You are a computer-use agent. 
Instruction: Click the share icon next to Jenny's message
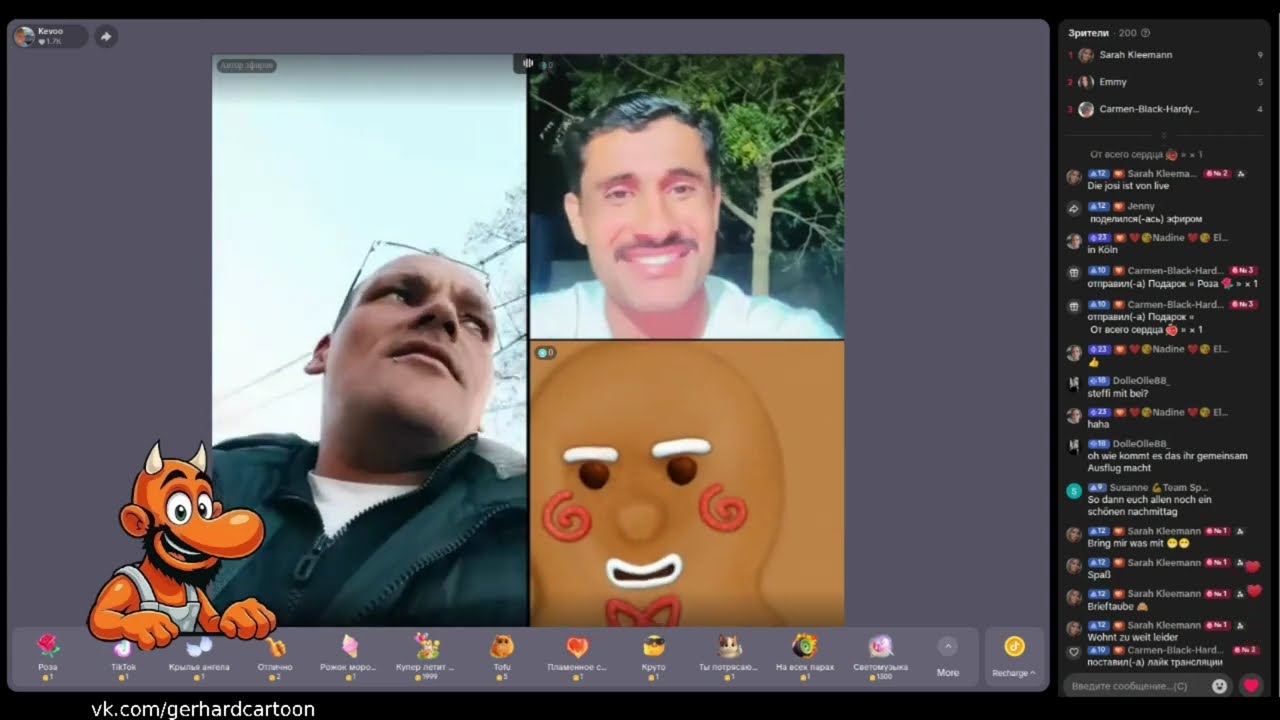1074,209
